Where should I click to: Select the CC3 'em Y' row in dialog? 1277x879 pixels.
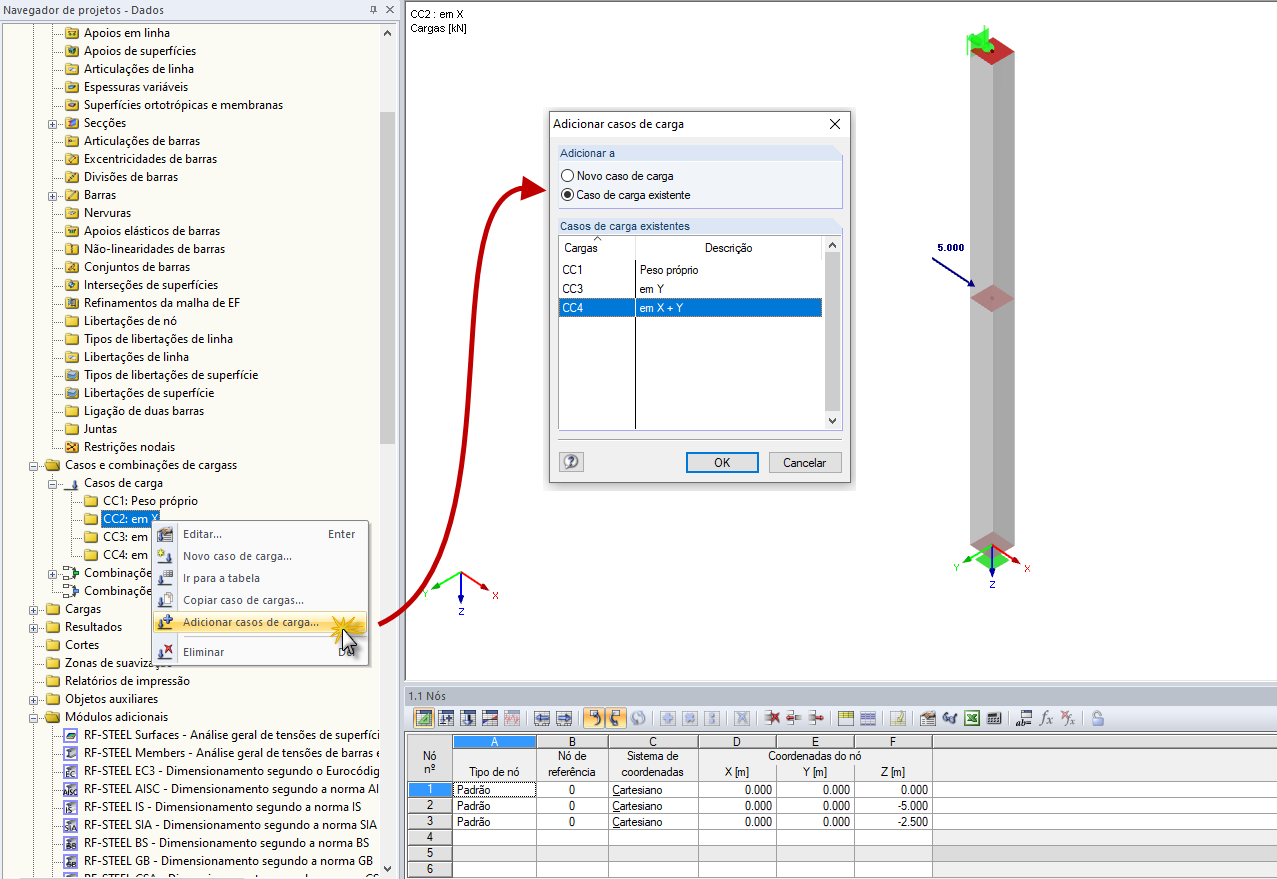tap(690, 289)
